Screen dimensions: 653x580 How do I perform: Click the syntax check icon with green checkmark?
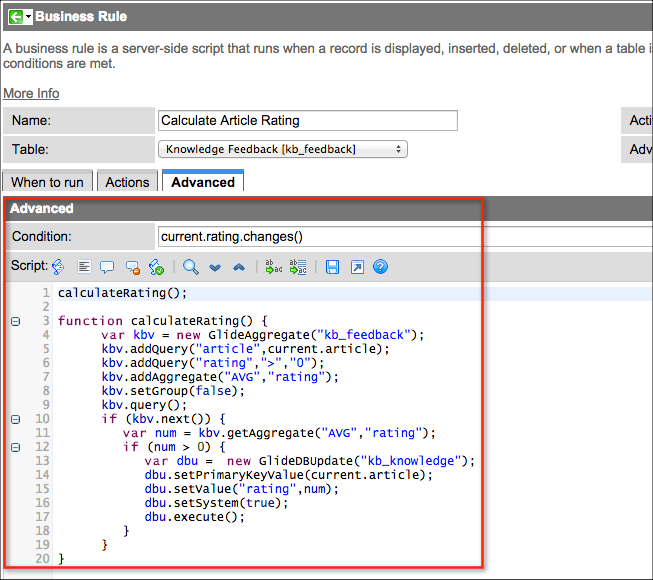pos(156,267)
